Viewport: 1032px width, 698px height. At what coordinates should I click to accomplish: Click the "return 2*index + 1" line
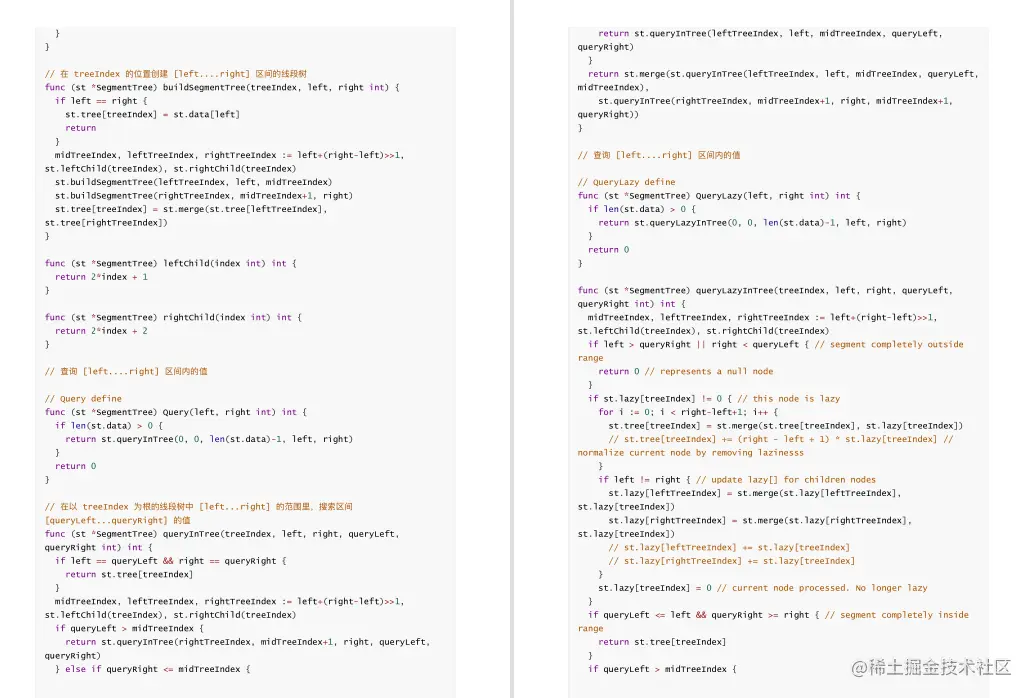pos(101,277)
